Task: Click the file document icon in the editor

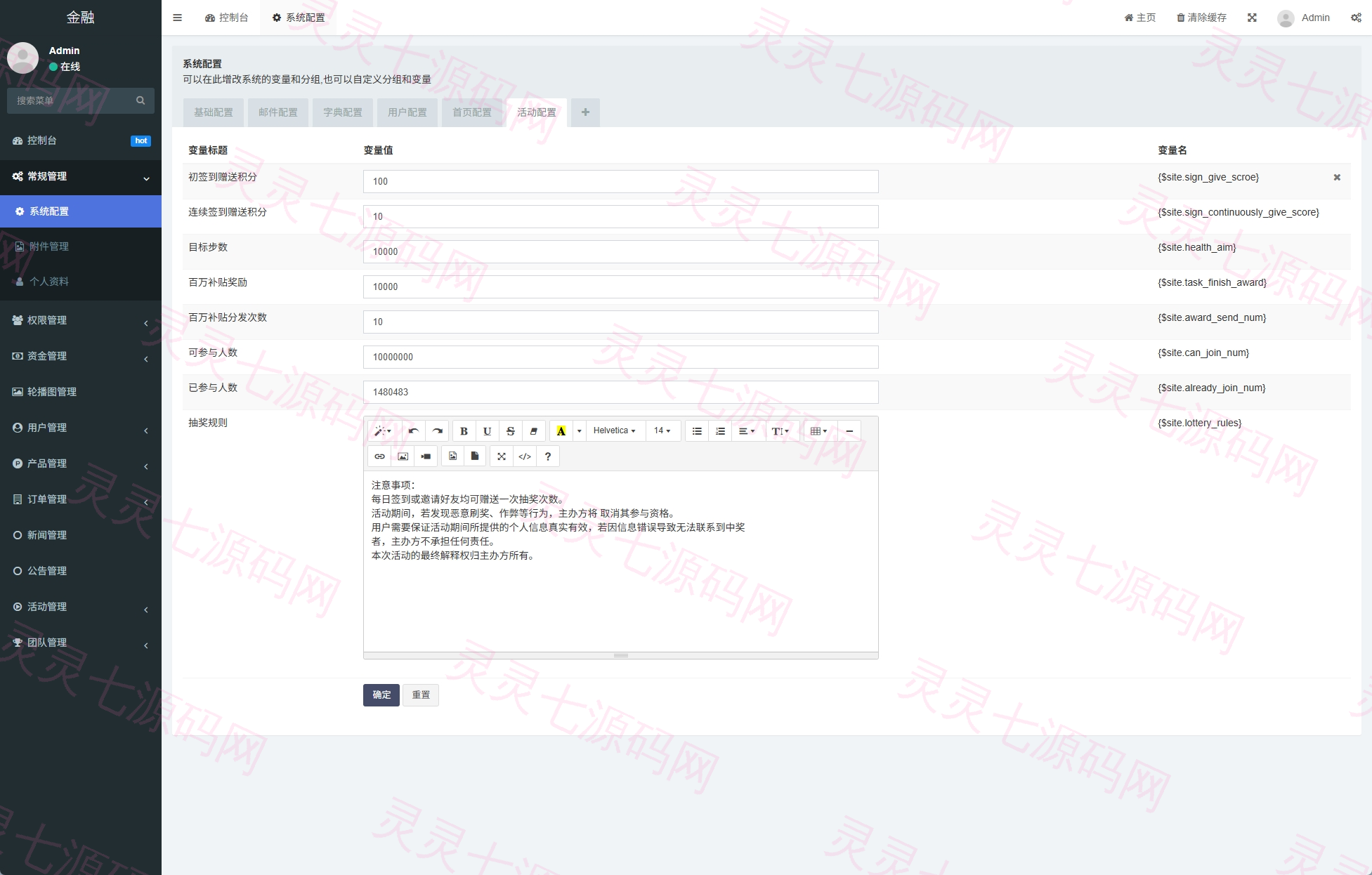Action: (x=475, y=456)
